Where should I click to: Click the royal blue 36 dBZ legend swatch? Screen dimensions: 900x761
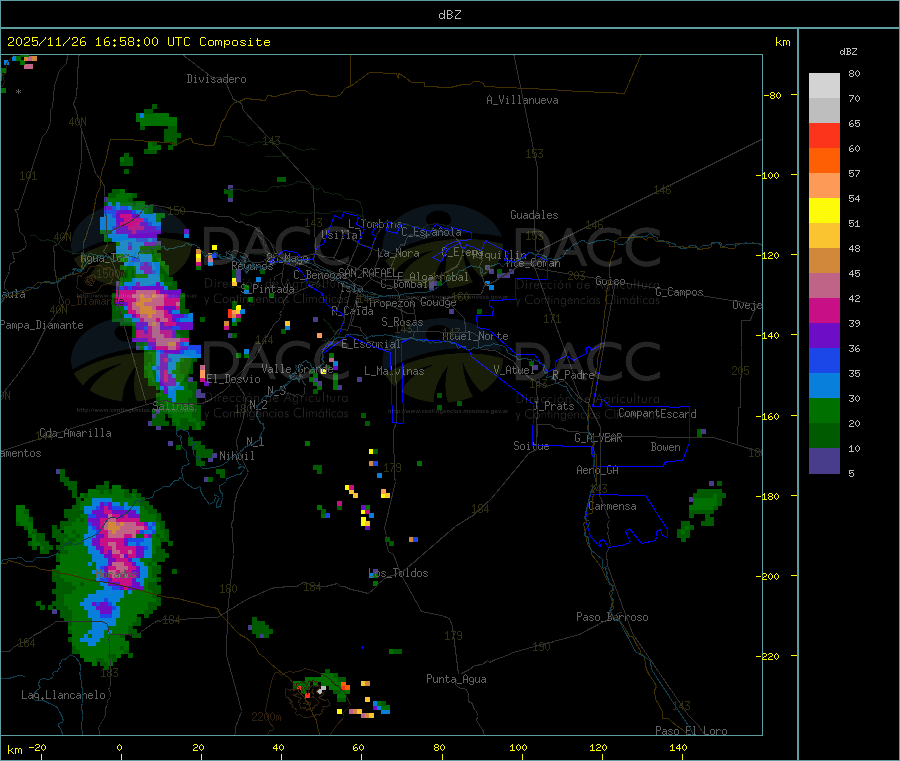[x=824, y=360]
